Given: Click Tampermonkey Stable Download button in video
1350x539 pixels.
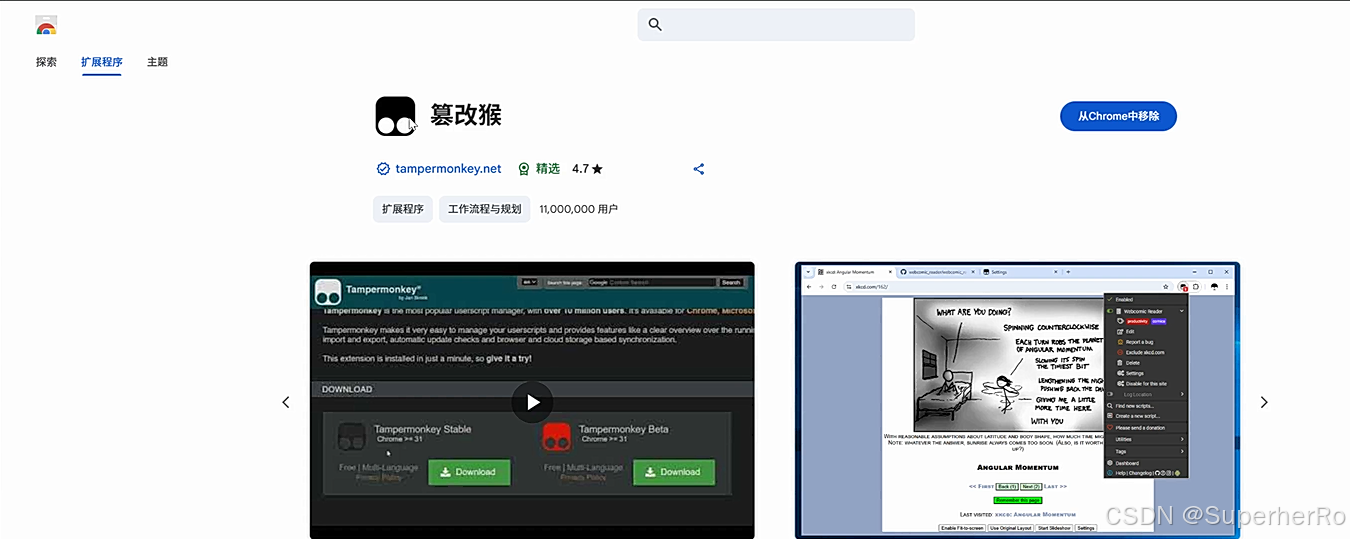Looking at the screenshot, I should 468,472.
